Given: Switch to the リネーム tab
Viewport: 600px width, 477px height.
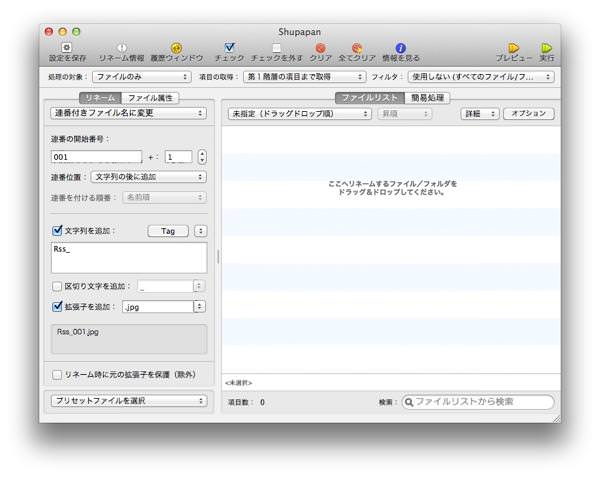Looking at the screenshot, I should click(100, 98).
